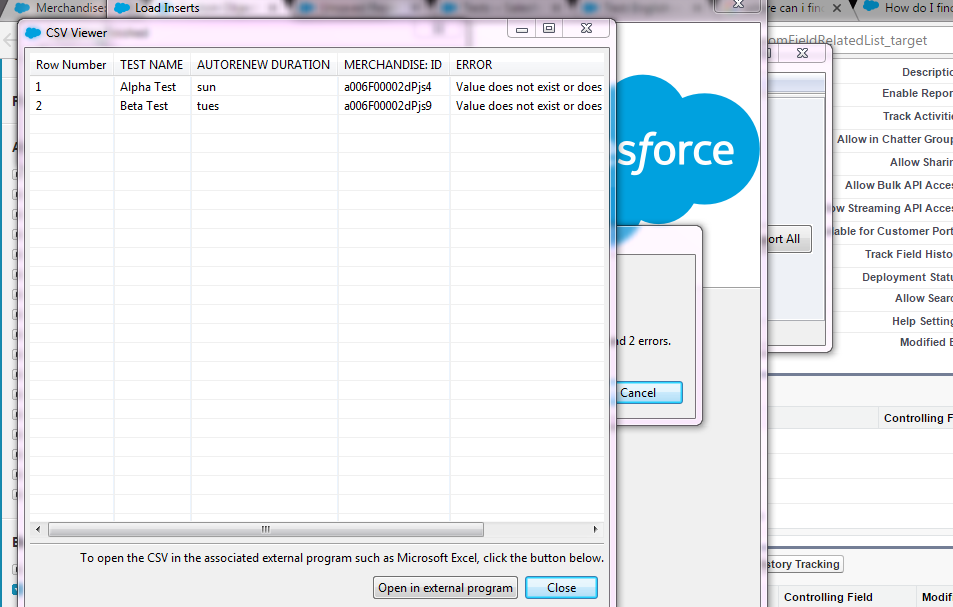
Task: Switch to the Merchandise browser tab
Action: tap(60, 8)
